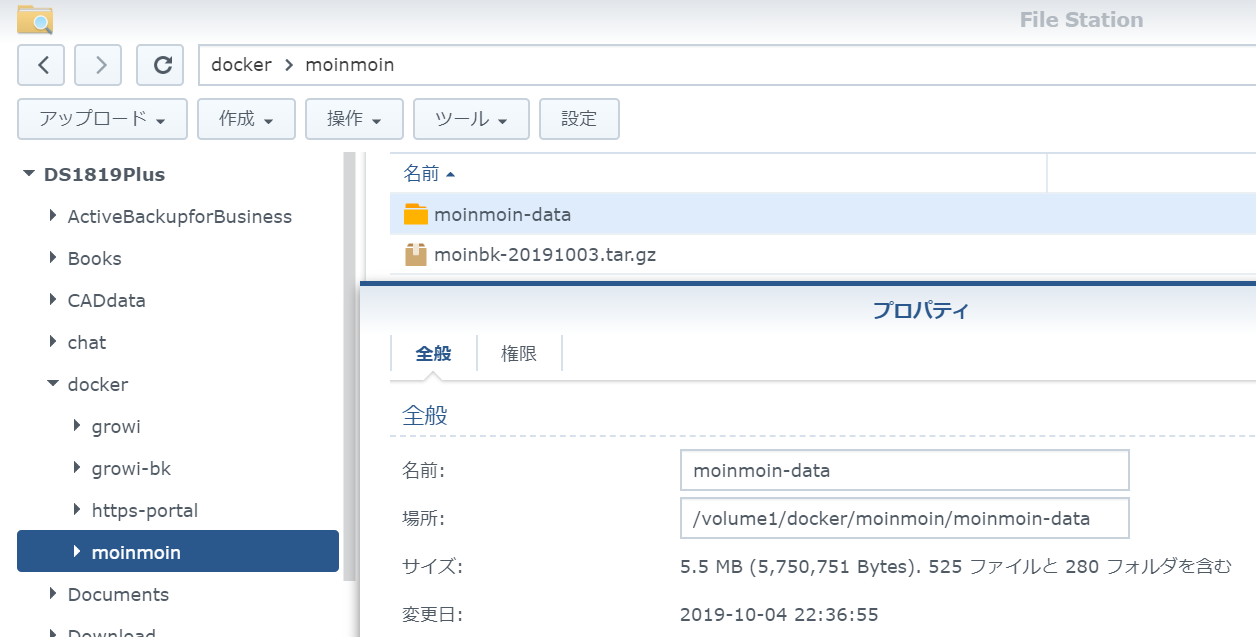Select the Books shared folder

[x=94, y=258]
